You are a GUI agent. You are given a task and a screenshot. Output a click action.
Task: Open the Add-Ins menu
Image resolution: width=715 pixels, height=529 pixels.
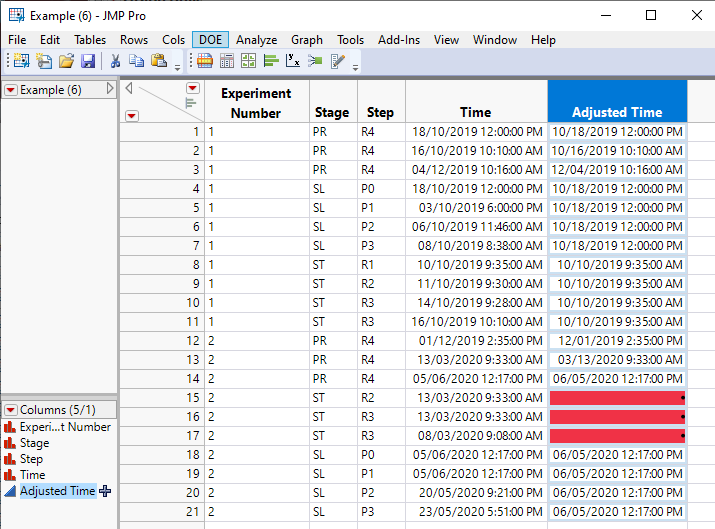click(399, 40)
